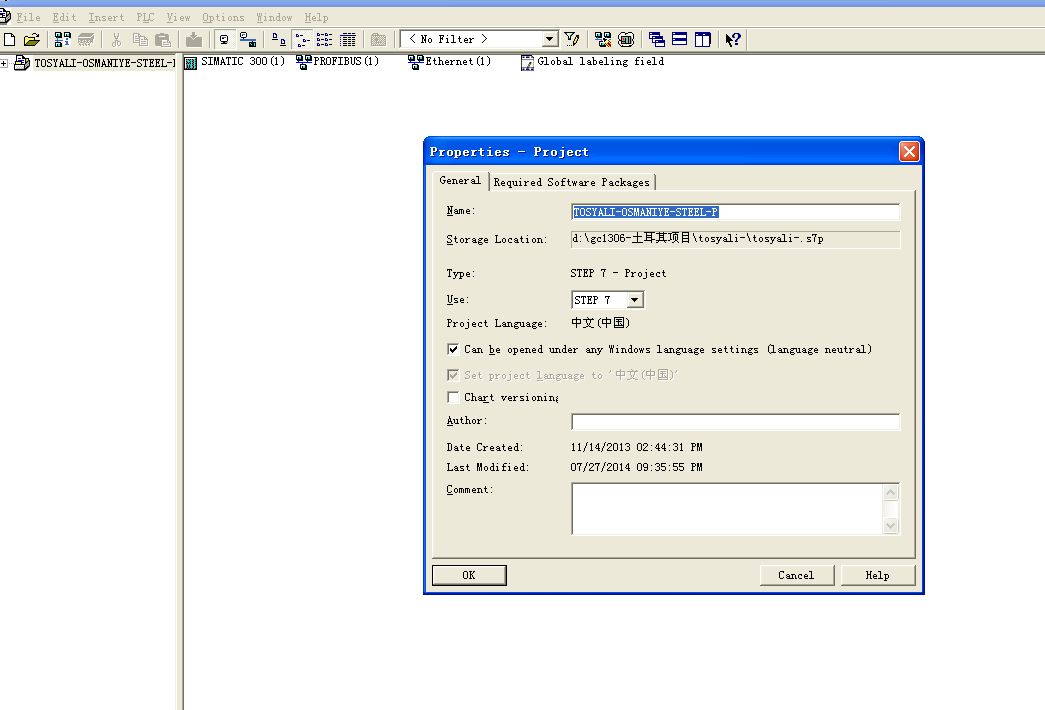Click the Simulation On/Off icon

click(626, 39)
